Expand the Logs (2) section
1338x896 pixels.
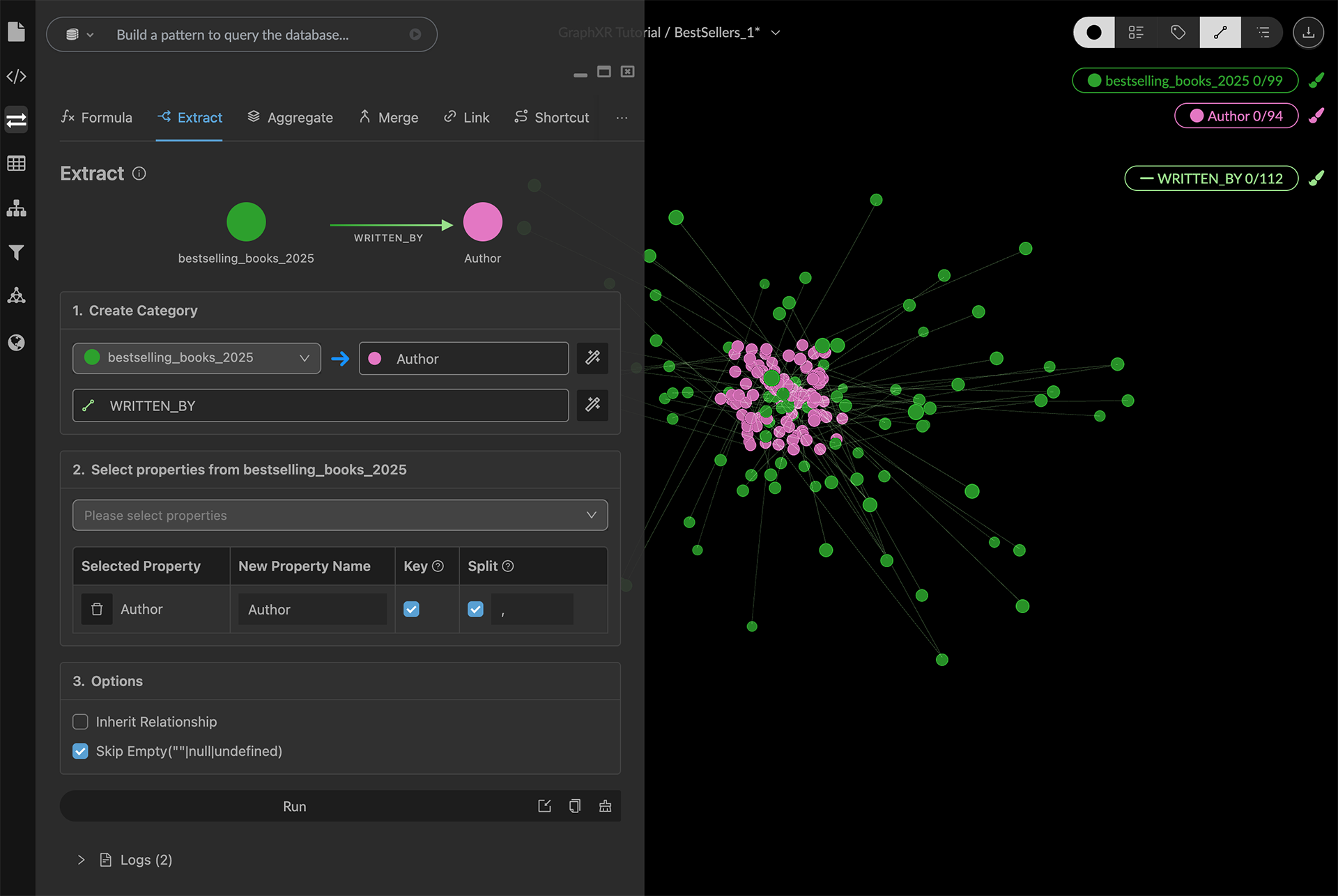pyautogui.click(x=82, y=860)
